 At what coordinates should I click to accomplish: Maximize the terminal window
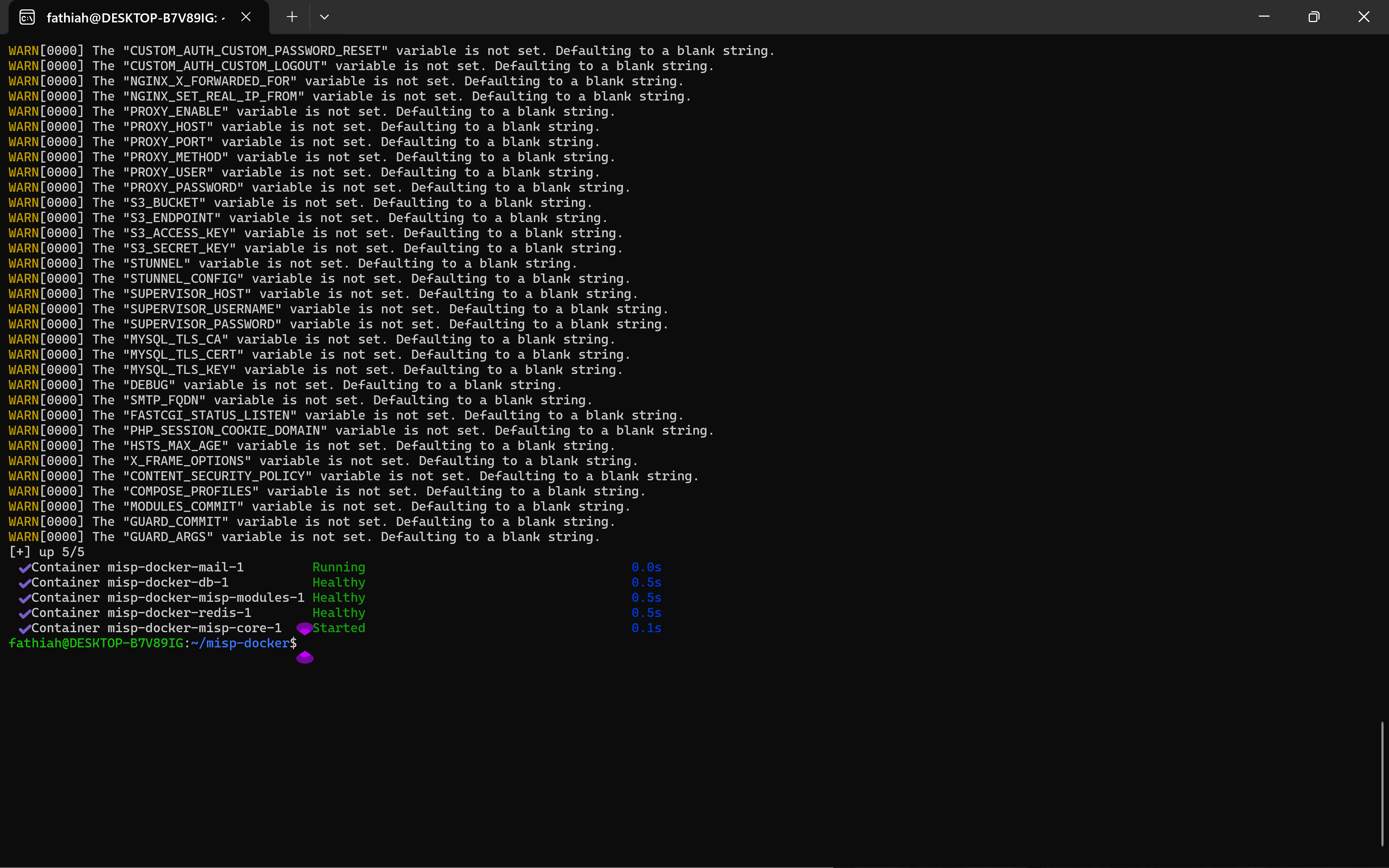coord(1314,17)
